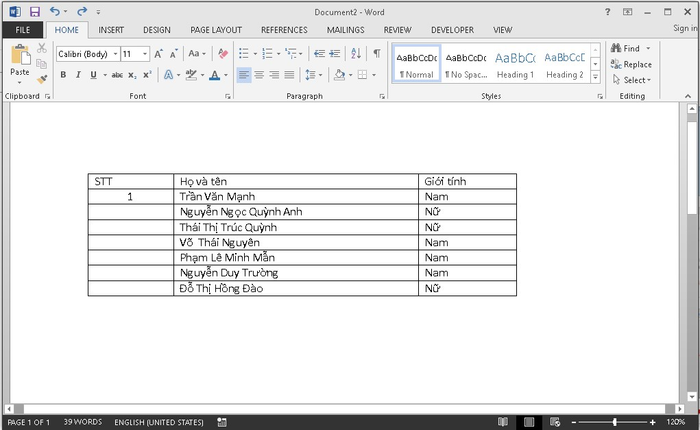Screen dimensions: 700x430
Task: Click the Increase Indent icon
Action: pyautogui.click(x=335, y=54)
